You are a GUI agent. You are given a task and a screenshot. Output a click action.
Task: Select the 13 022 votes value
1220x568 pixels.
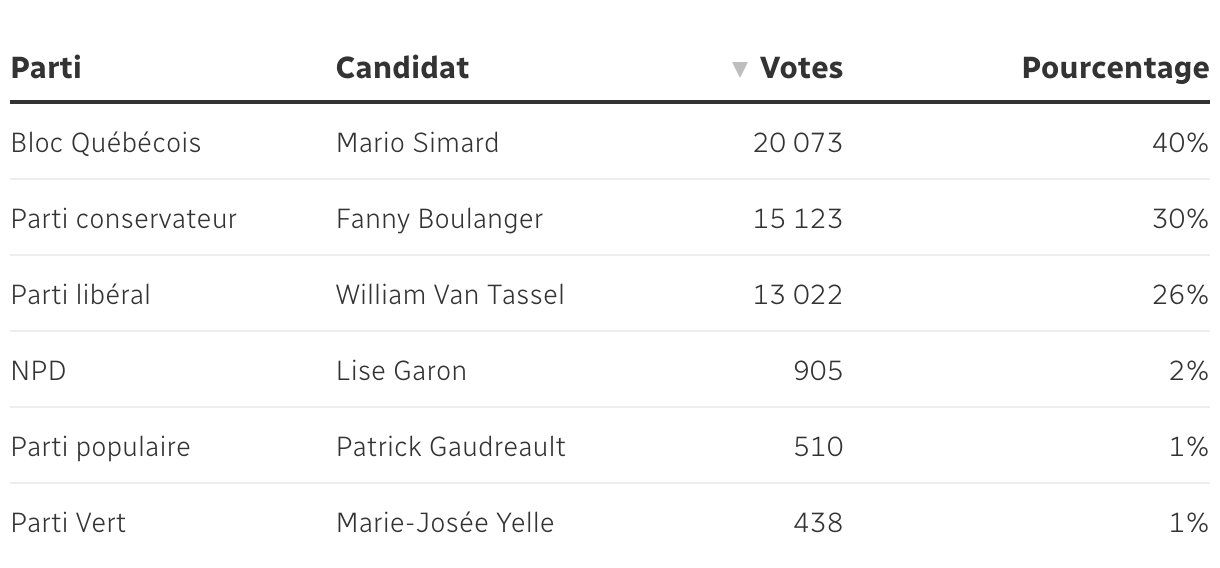[x=798, y=295]
